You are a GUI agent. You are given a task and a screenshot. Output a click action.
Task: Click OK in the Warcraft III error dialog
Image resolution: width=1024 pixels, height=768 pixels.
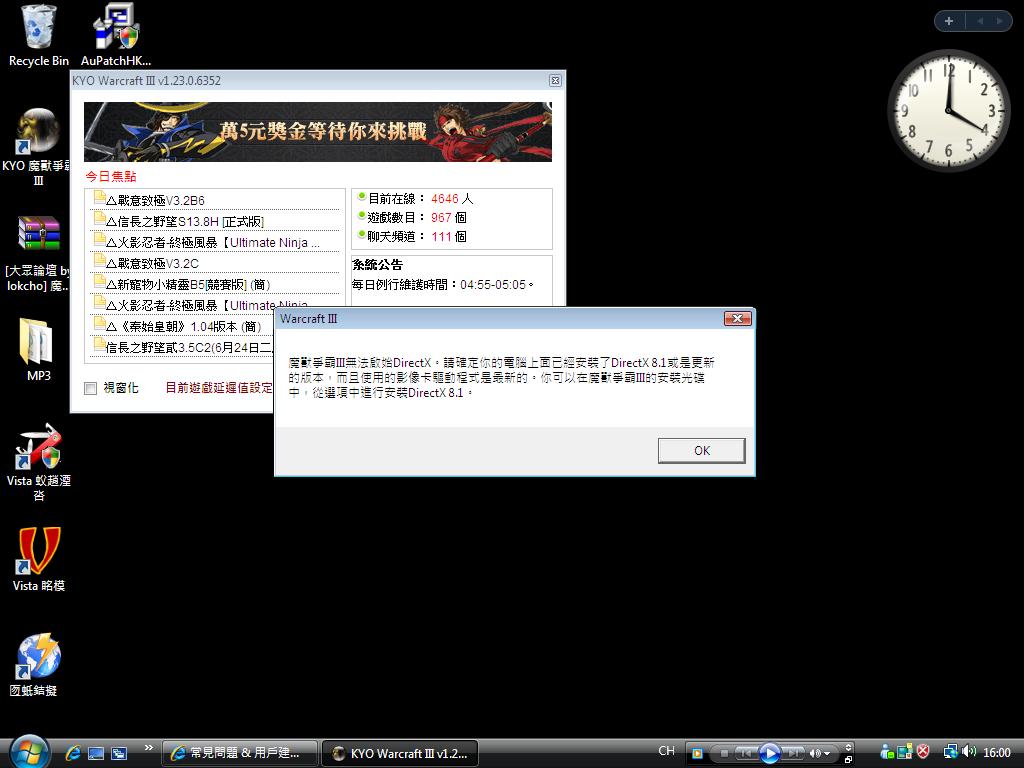(x=701, y=451)
